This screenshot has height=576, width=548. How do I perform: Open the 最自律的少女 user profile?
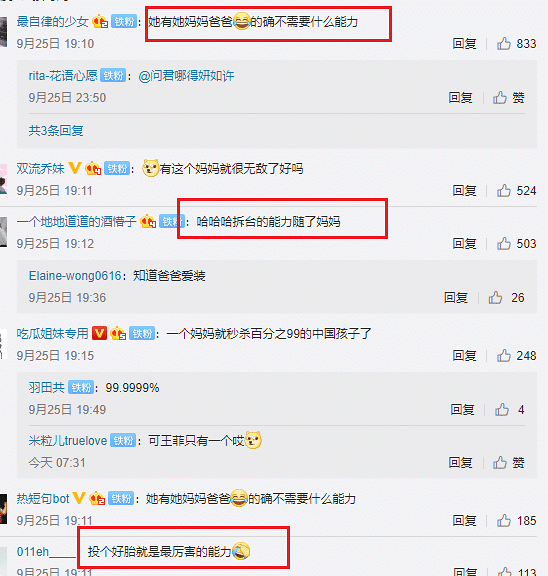point(53,22)
